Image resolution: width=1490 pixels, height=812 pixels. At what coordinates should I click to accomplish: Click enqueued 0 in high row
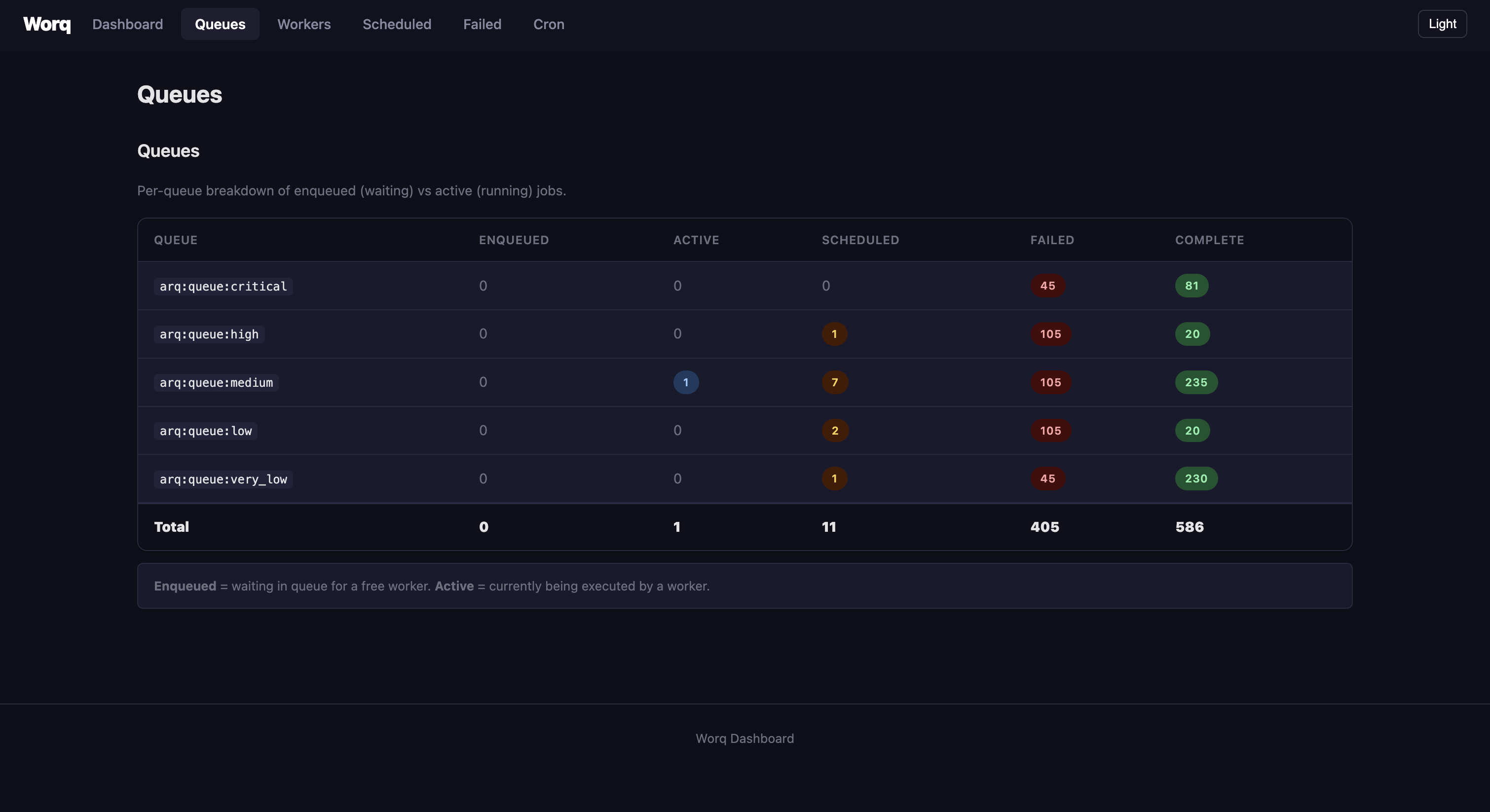483,333
